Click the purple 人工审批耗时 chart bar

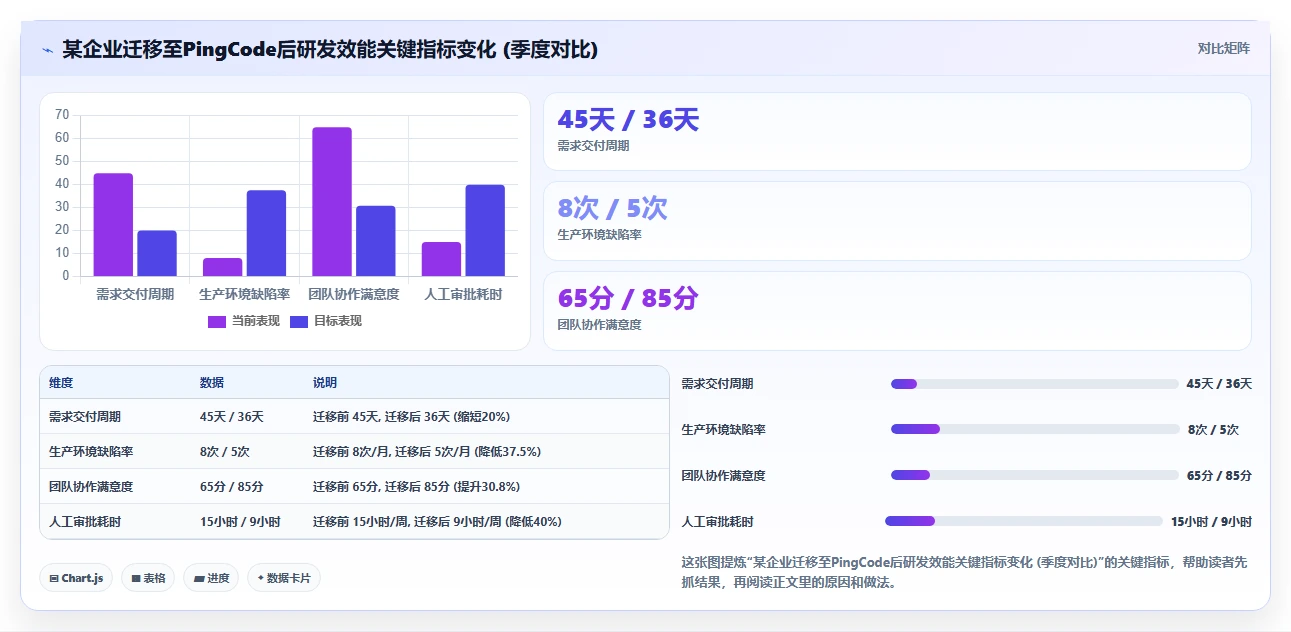[441, 259]
